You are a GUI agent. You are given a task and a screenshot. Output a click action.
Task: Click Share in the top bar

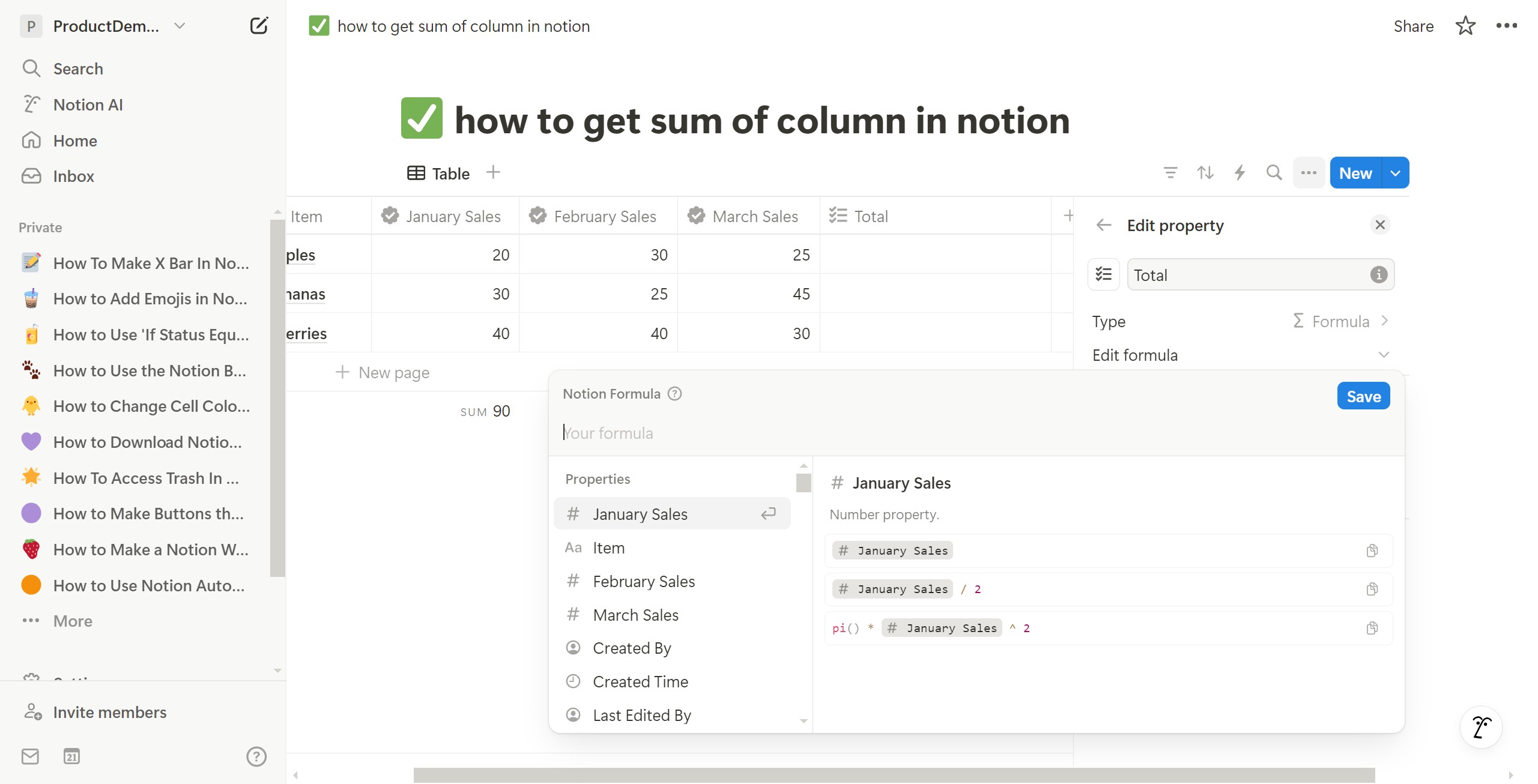point(1413,26)
